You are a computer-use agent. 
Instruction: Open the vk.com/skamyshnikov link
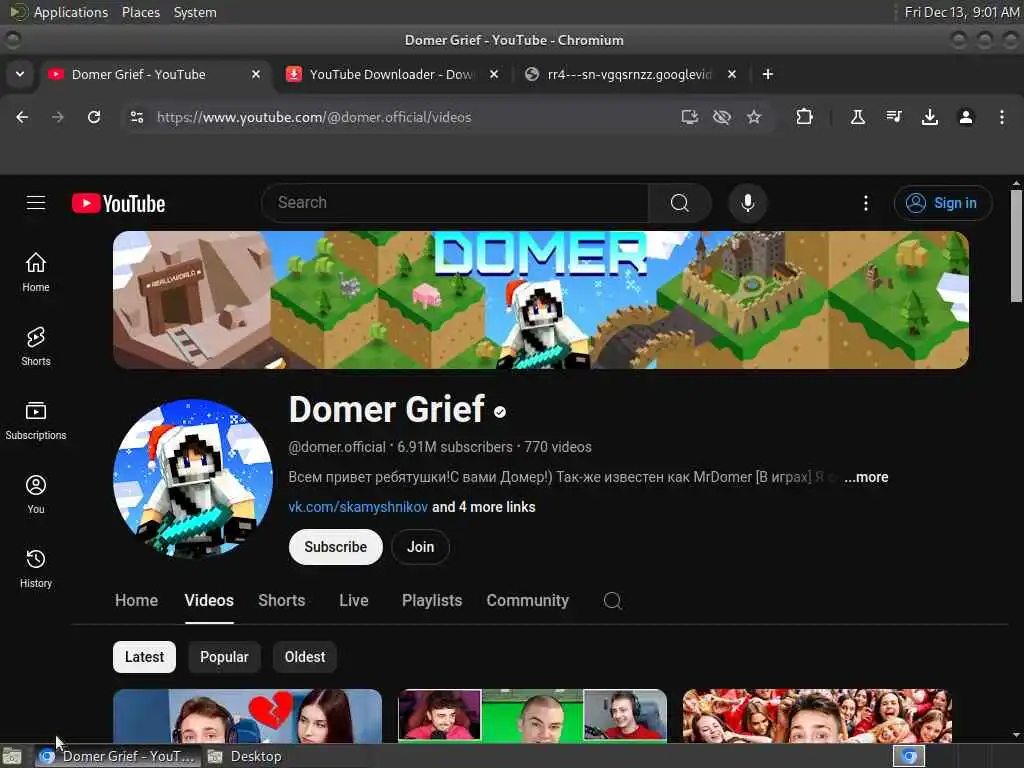(358, 507)
